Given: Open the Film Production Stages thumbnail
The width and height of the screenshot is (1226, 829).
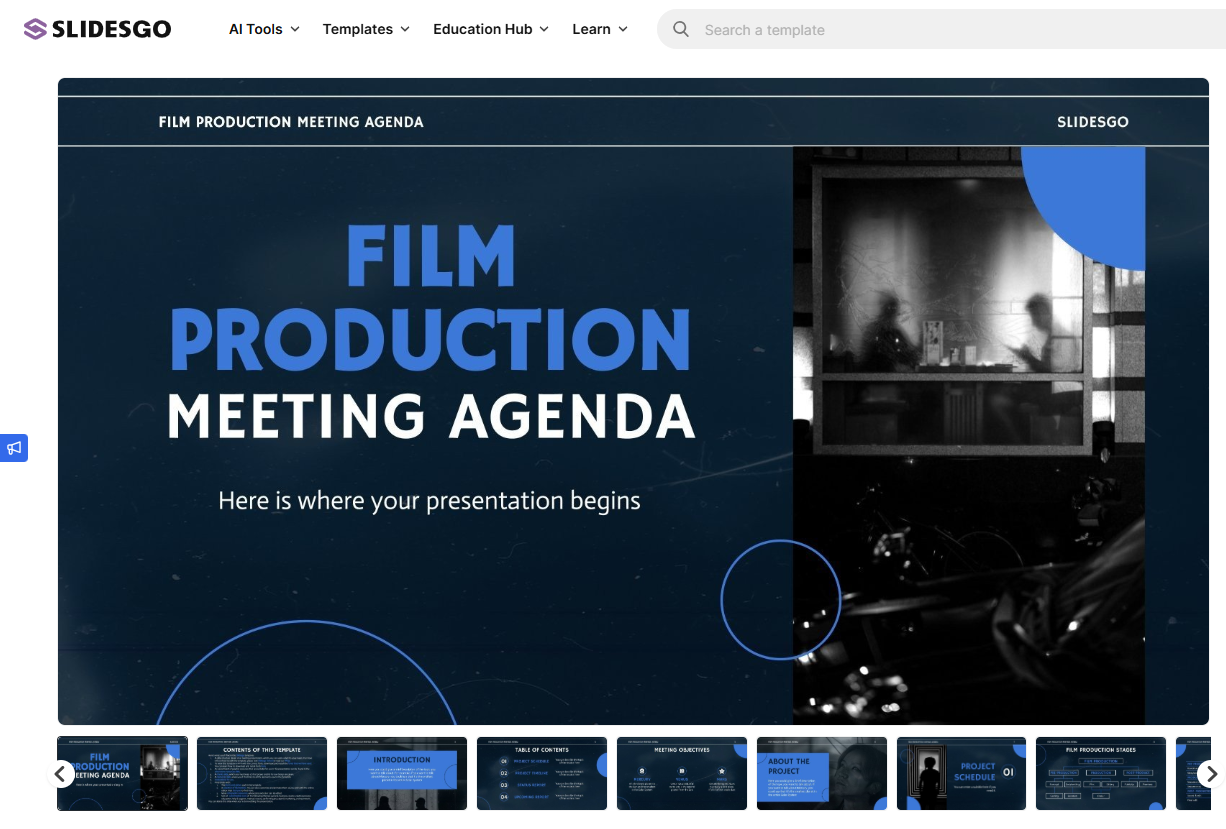Looking at the screenshot, I should click(x=1101, y=773).
